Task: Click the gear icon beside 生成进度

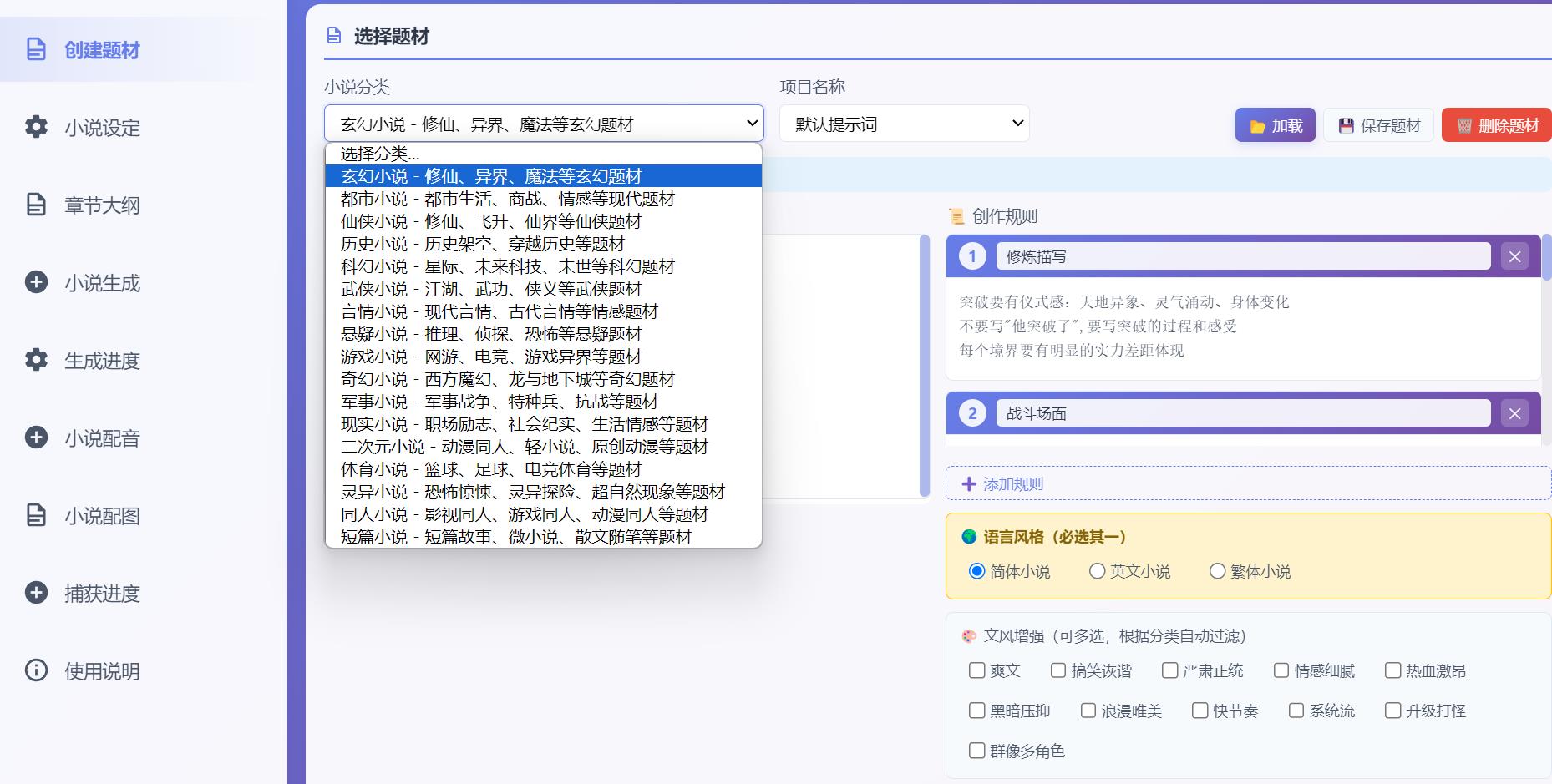Action: (x=36, y=360)
